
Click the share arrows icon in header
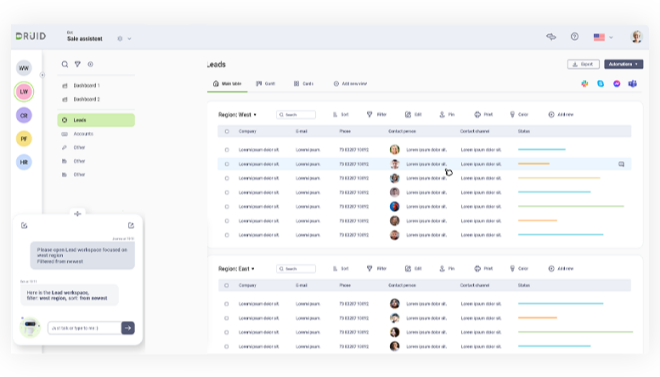coord(551,37)
